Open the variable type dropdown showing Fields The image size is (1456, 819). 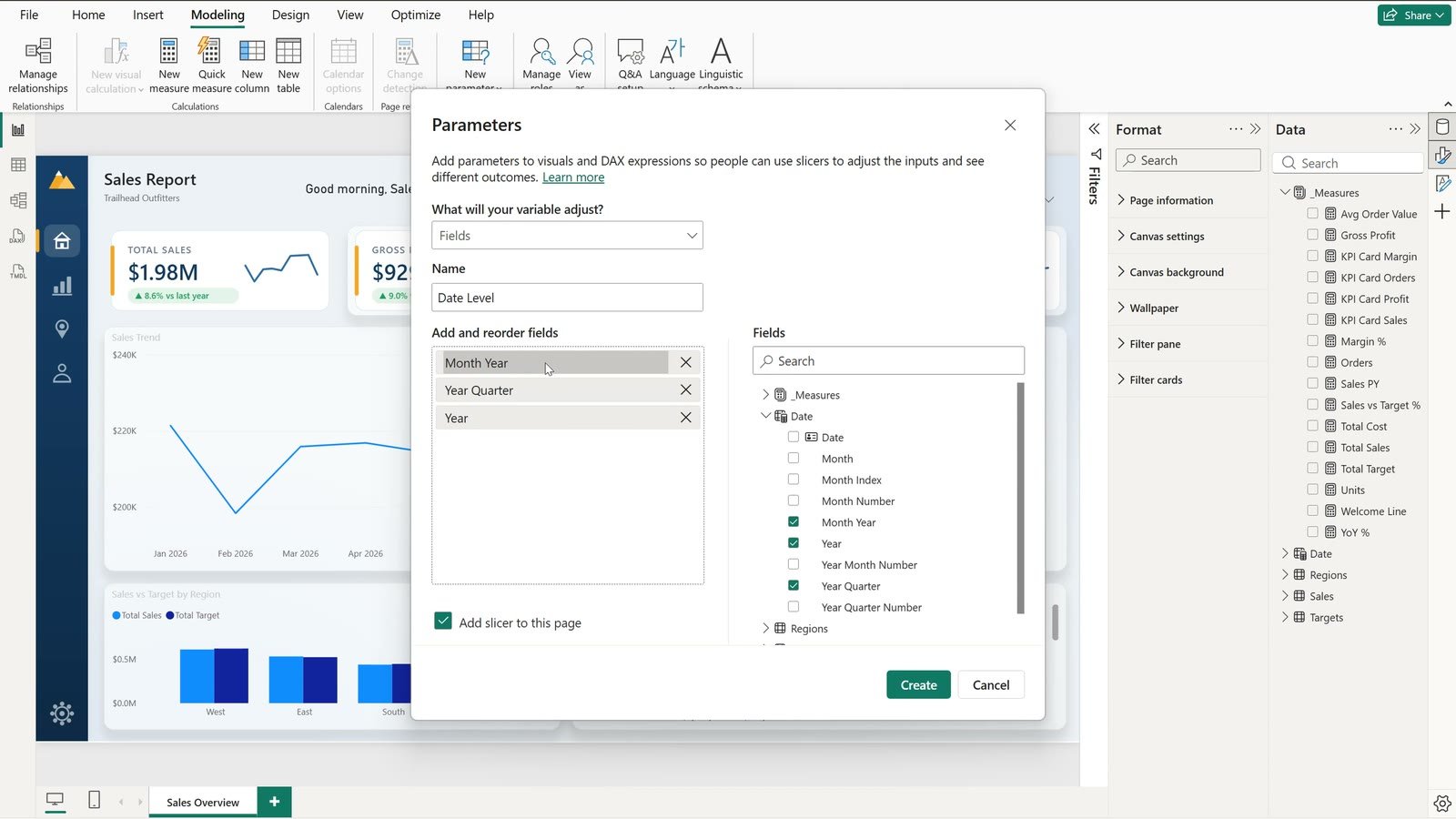pyautogui.click(x=567, y=236)
